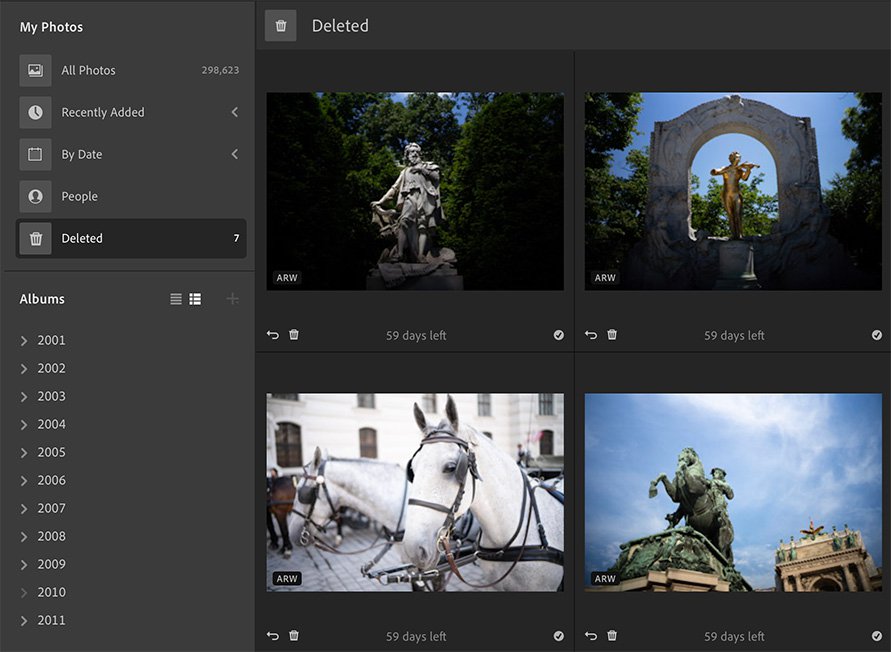Expand the Recently Added chevron
This screenshot has height=652, width=891.
[x=235, y=112]
